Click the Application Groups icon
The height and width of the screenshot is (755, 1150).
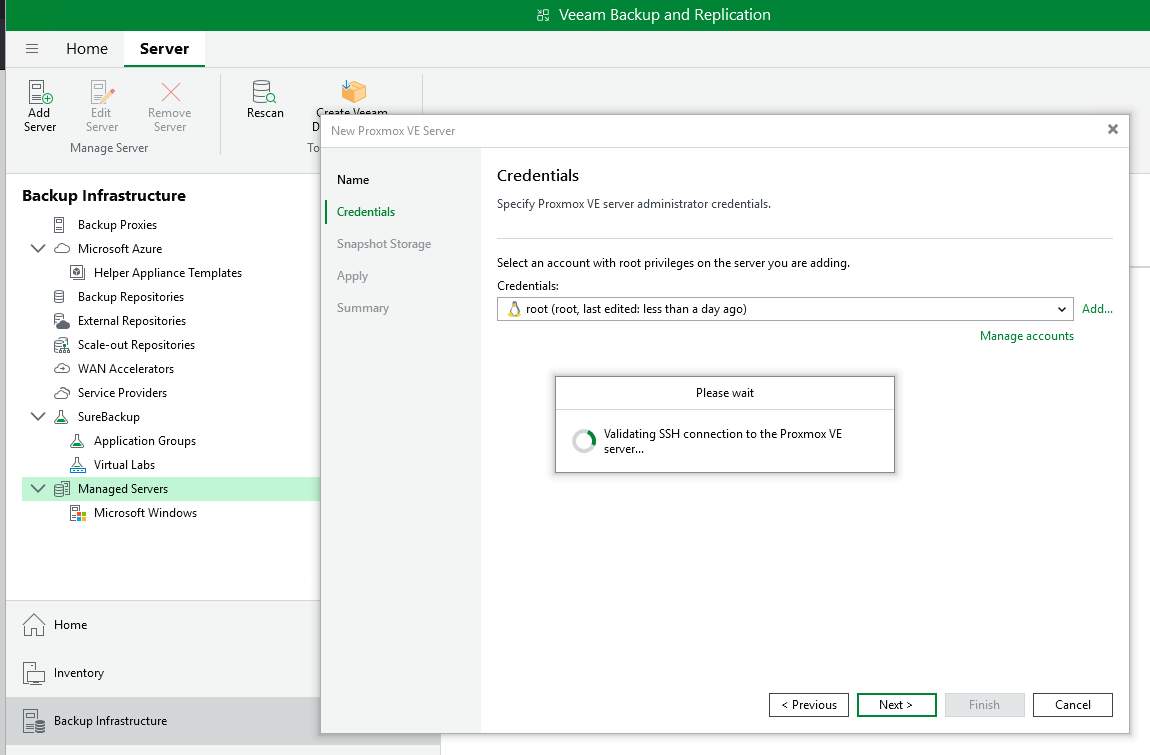coord(77,441)
